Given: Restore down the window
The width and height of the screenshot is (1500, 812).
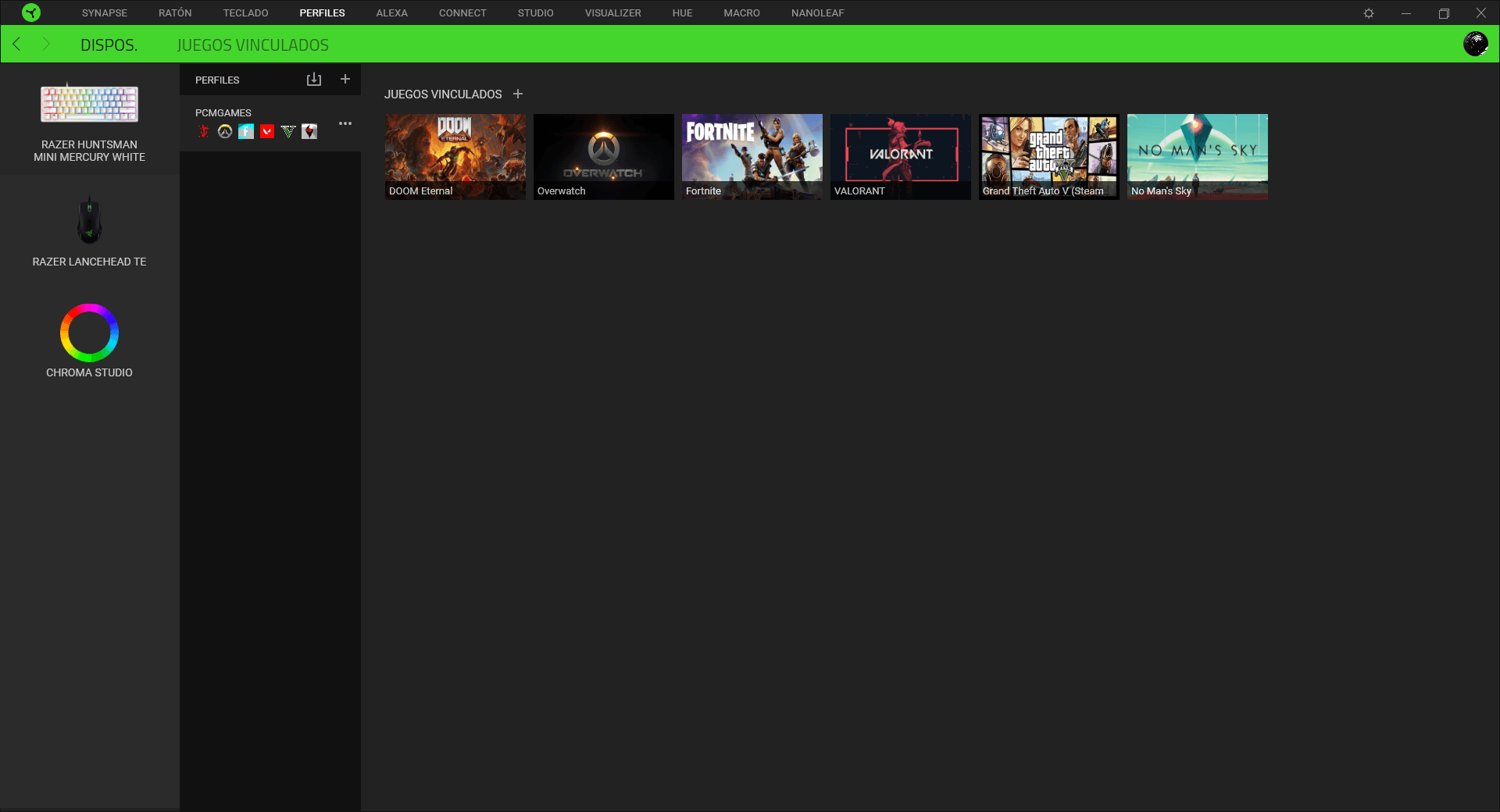Looking at the screenshot, I should pos(1444,13).
